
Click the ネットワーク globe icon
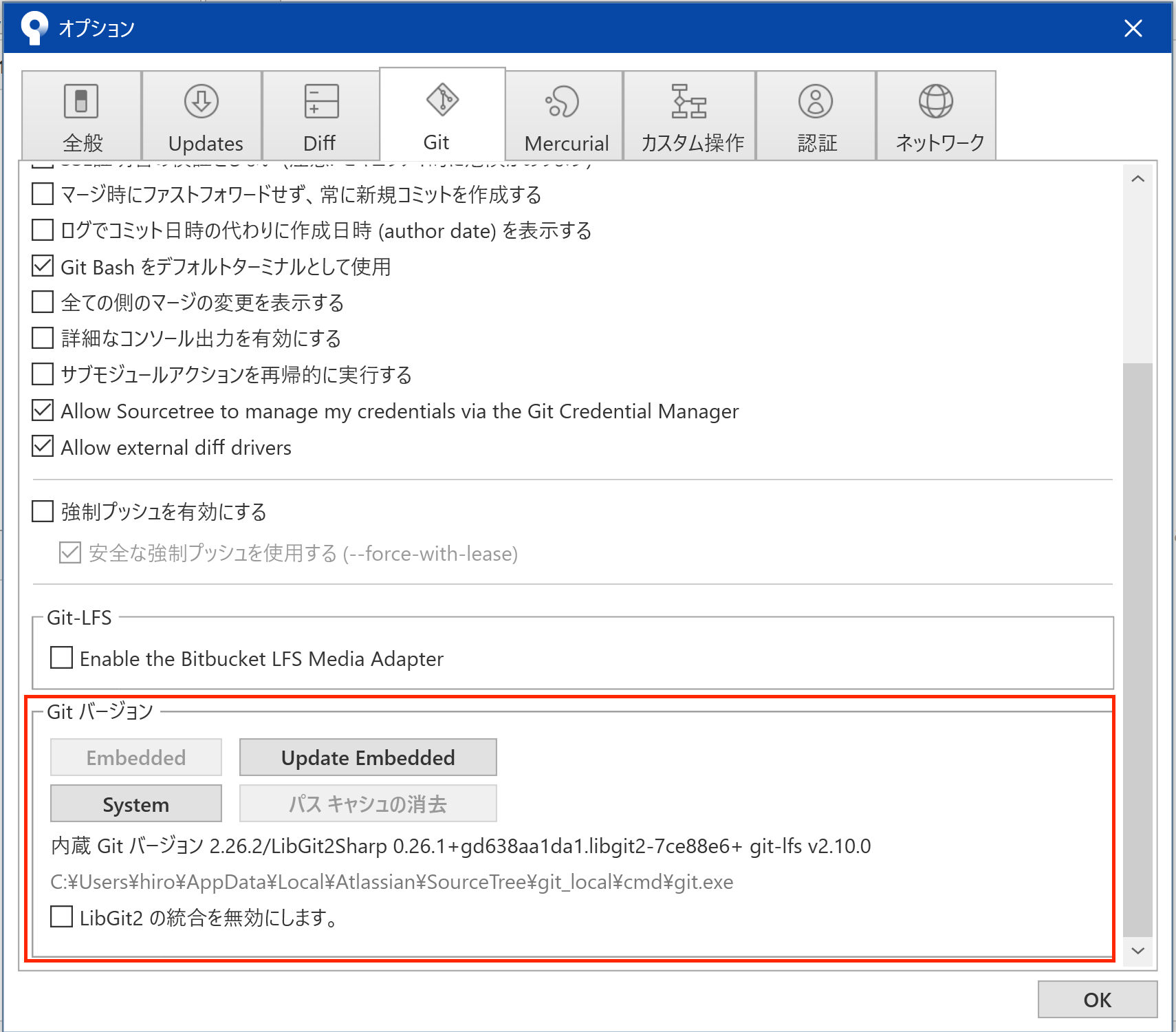tap(936, 102)
